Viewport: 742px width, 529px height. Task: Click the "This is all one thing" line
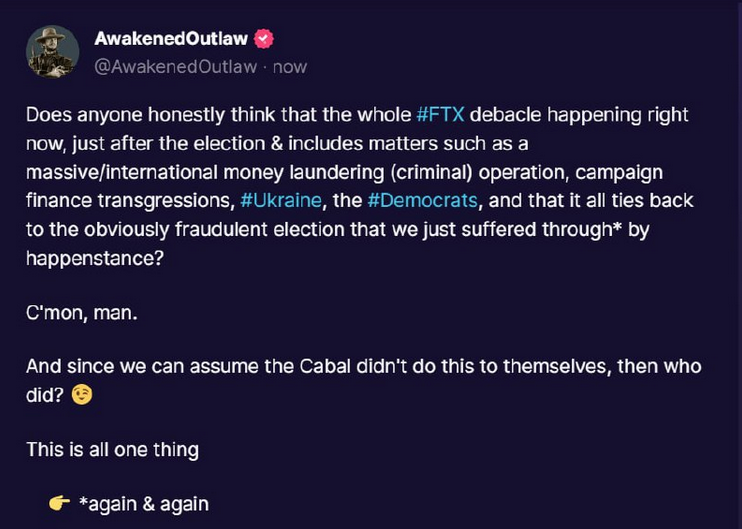point(112,449)
